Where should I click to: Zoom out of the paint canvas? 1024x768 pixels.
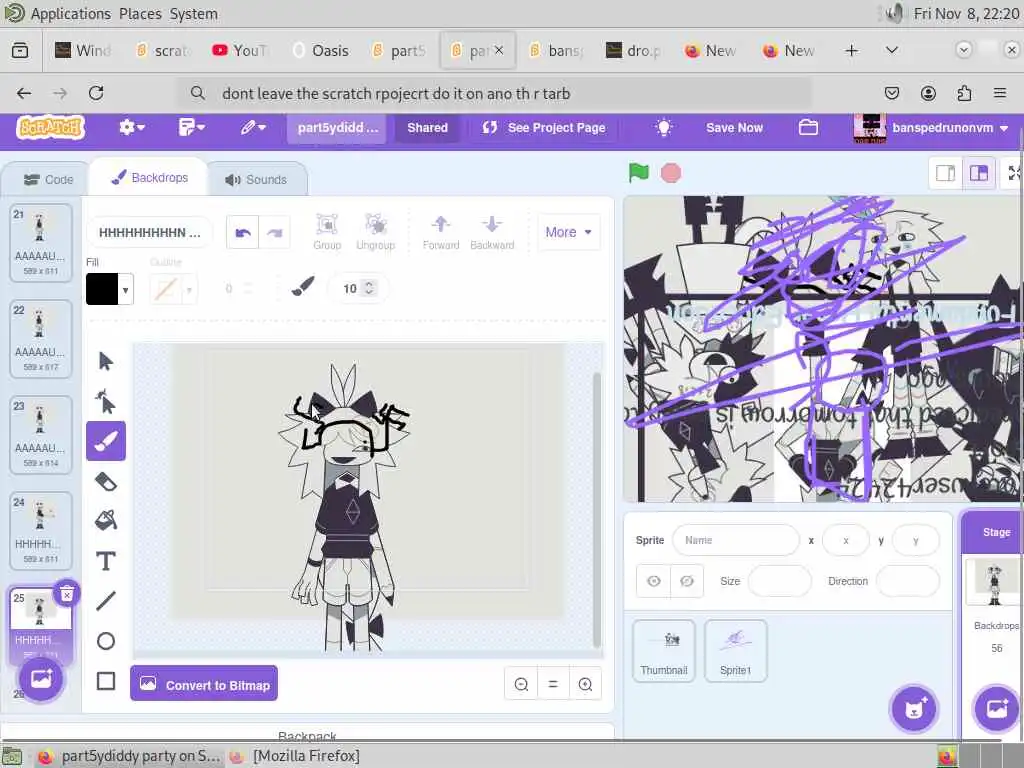521,684
